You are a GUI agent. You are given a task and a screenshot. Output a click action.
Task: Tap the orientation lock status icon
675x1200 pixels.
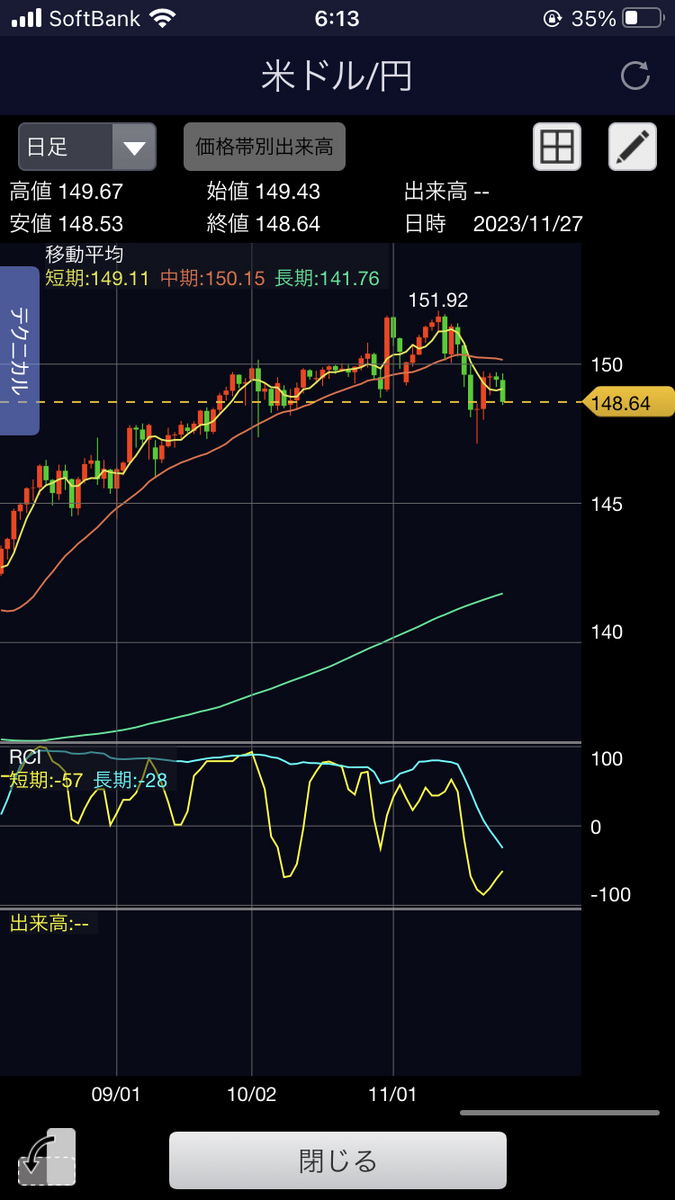point(551,18)
